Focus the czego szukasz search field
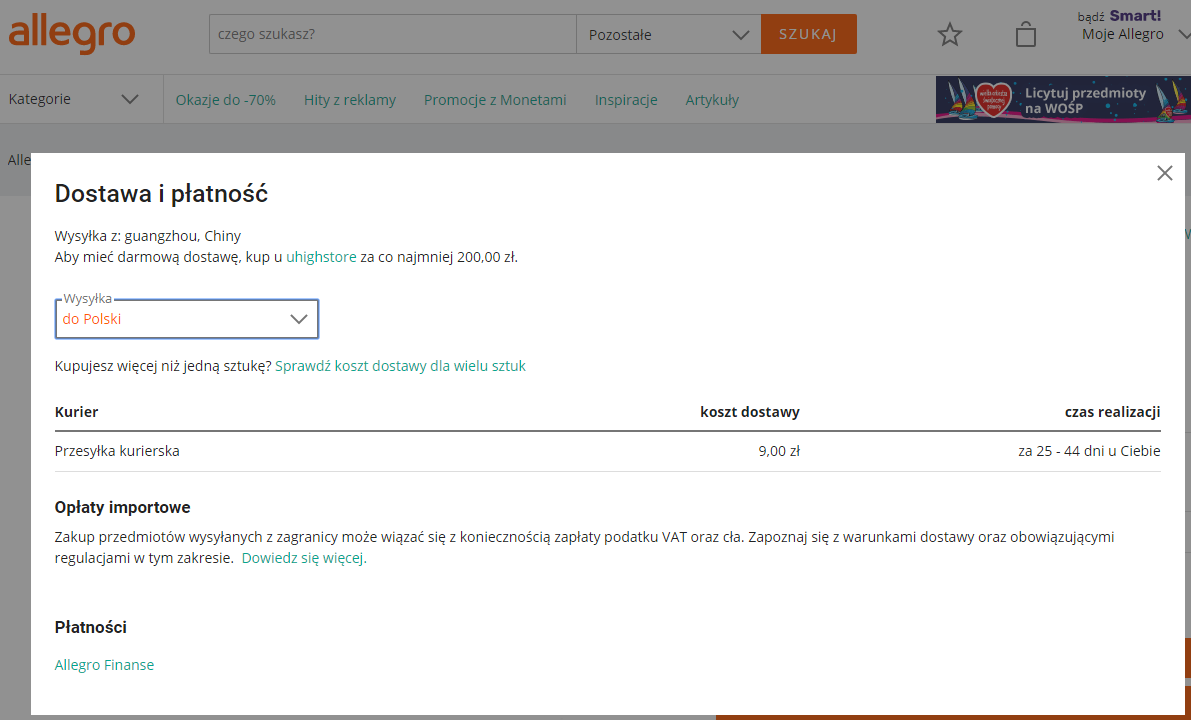 [x=392, y=35]
